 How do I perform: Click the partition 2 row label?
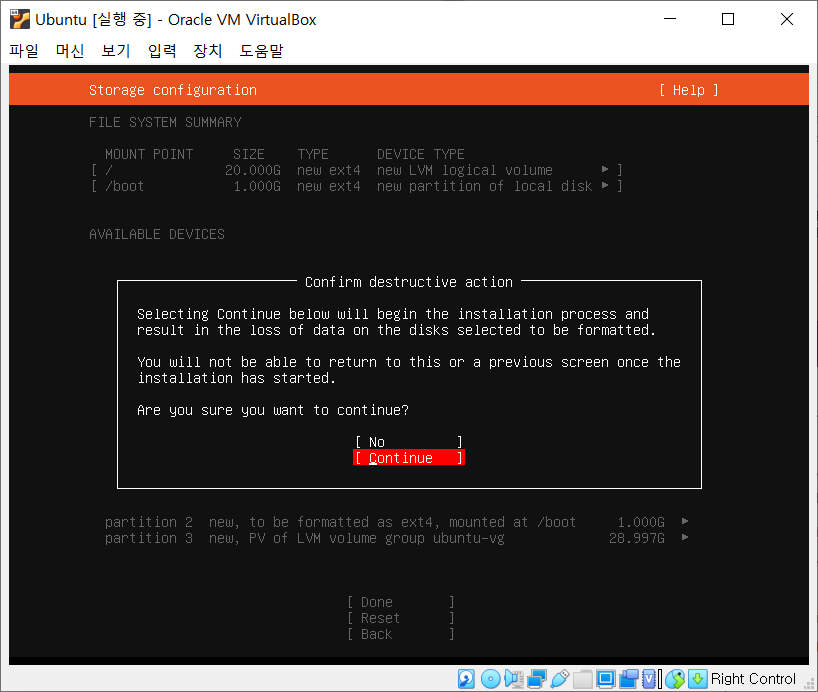[x=149, y=522]
